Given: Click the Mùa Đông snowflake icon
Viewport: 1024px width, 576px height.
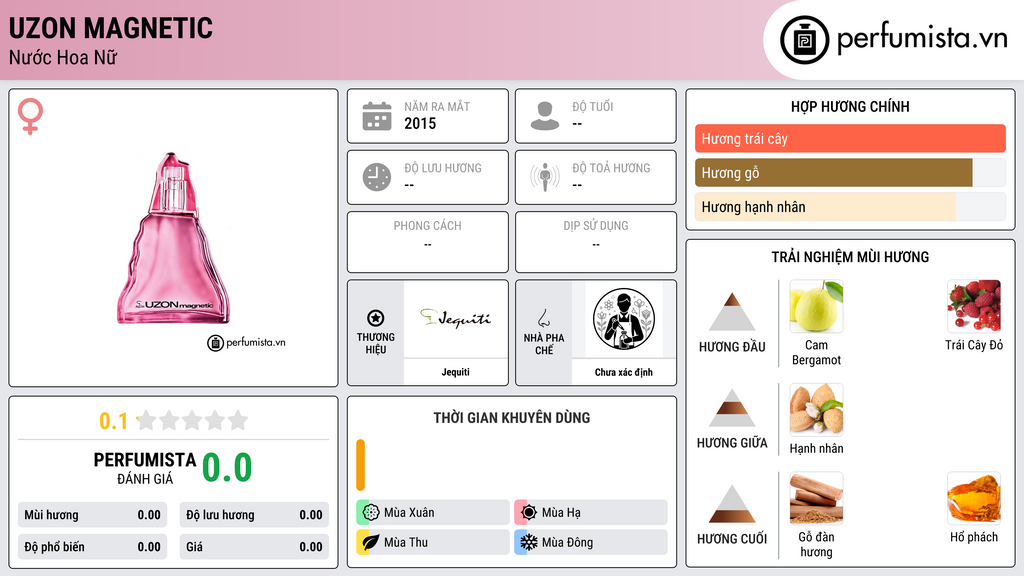Looking at the screenshot, I should pyautogui.click(x=529, y=542).
